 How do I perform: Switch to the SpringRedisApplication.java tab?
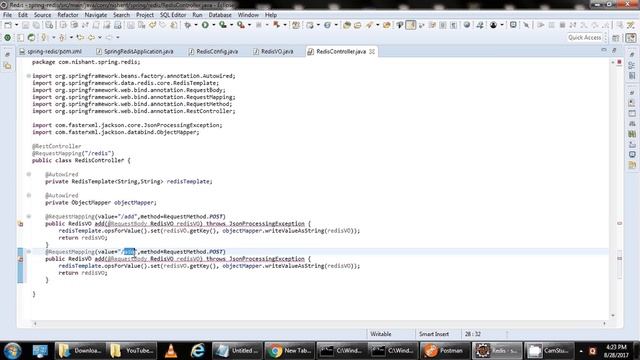(x=135, y=51)
